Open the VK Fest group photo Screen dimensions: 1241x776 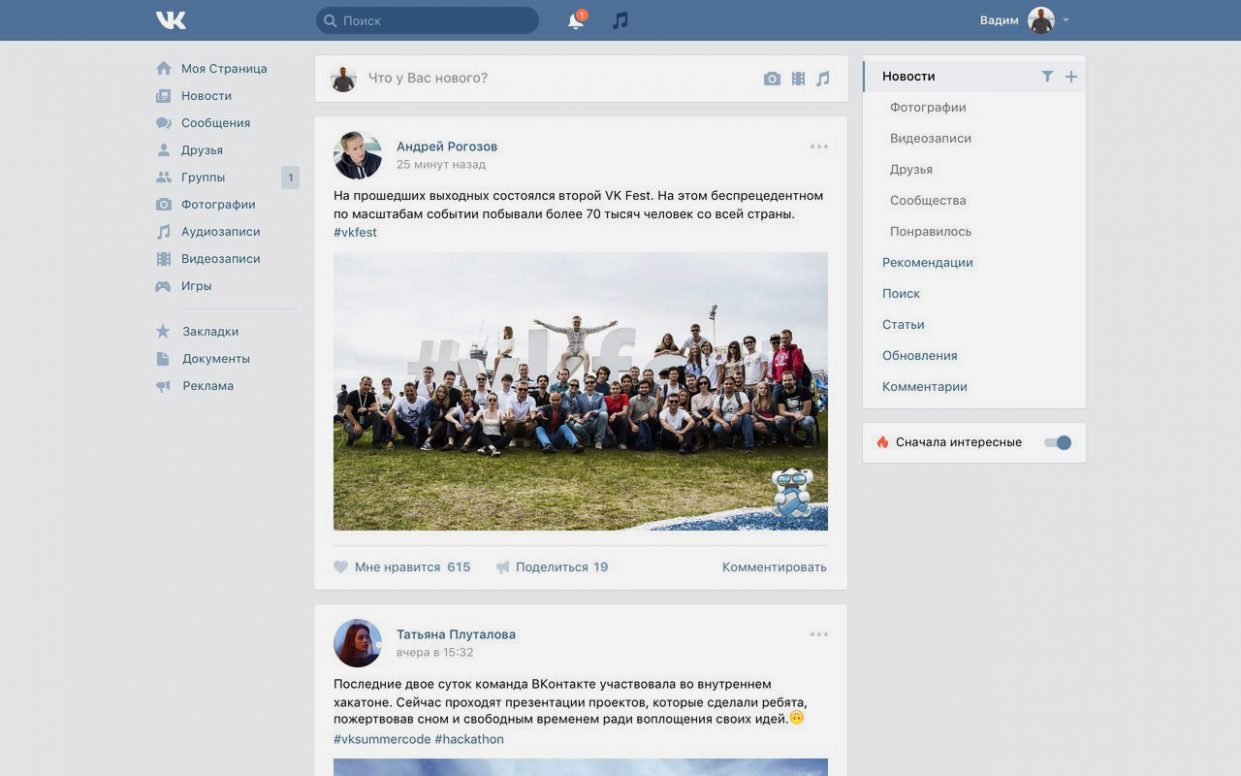[x=580, y=391]
